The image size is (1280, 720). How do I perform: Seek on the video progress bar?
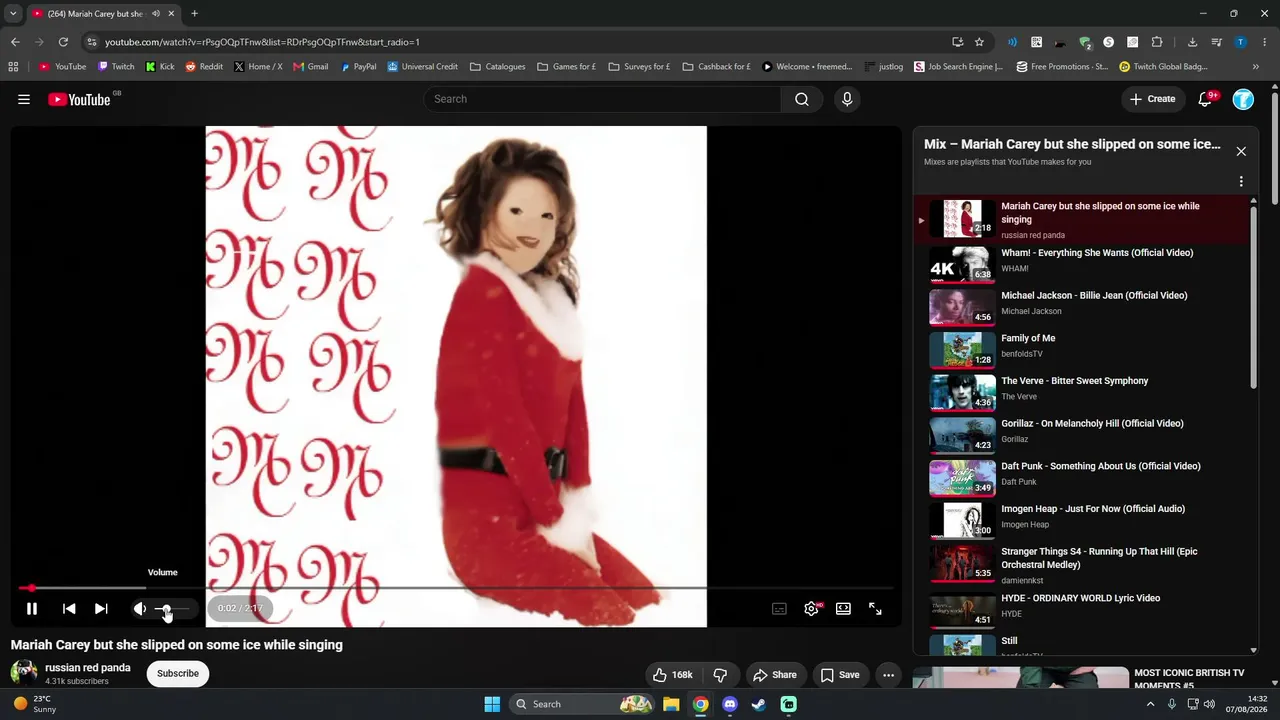[x=456, y=588]
